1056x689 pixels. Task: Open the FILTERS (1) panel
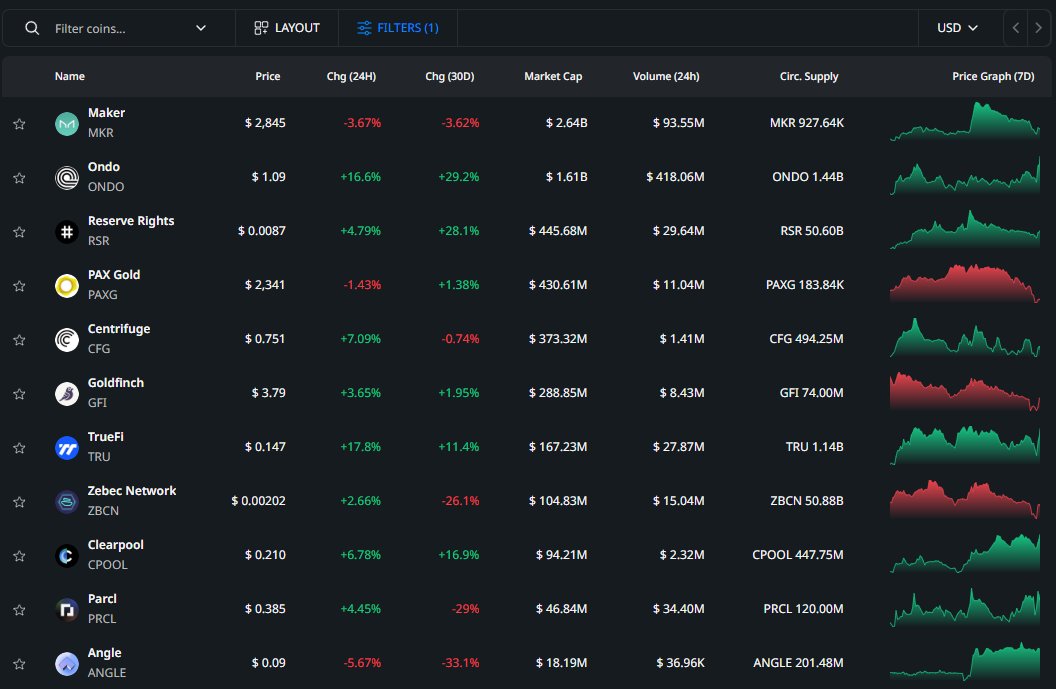[398, 28]
